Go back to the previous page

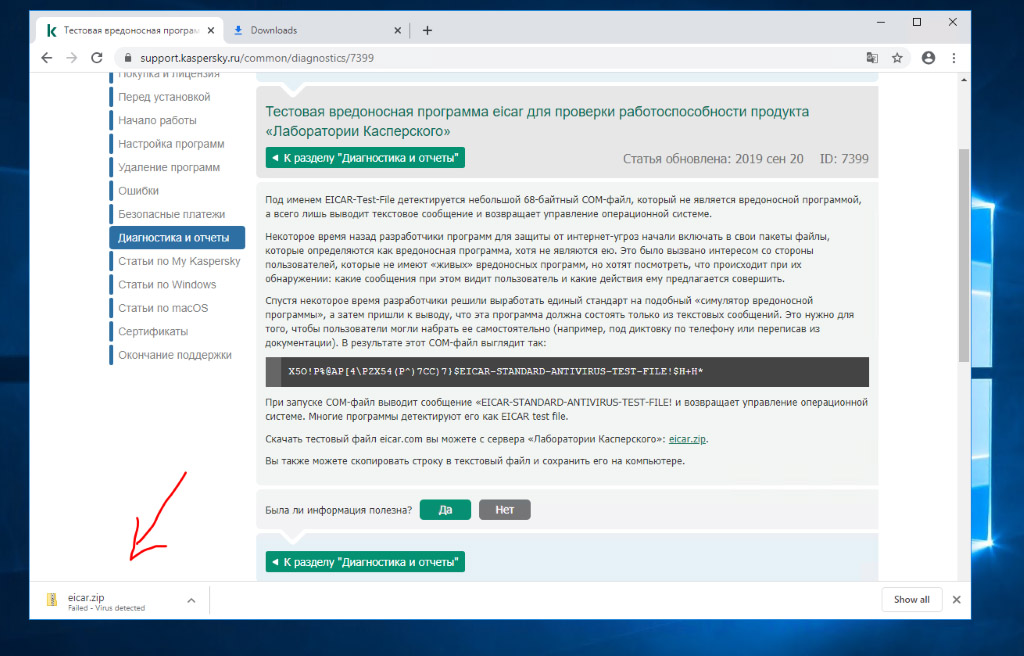(x=46, y=58)
